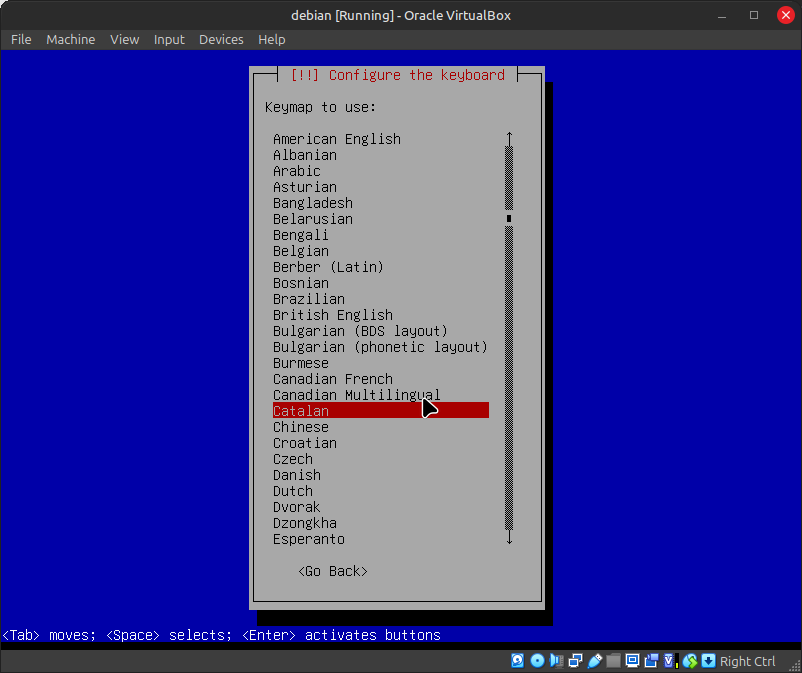Select the Canadian French keymap
The image size is (802, 673).
click(333, 379)
